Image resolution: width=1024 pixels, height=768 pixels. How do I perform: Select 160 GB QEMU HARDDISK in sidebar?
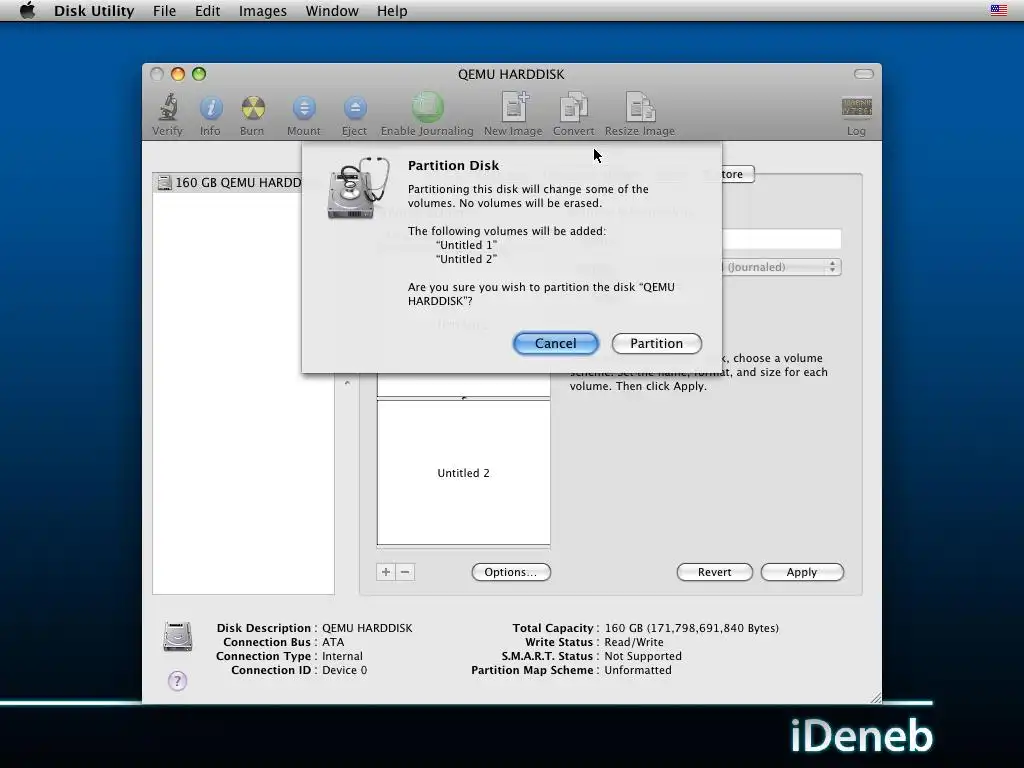tap(229, 182)
